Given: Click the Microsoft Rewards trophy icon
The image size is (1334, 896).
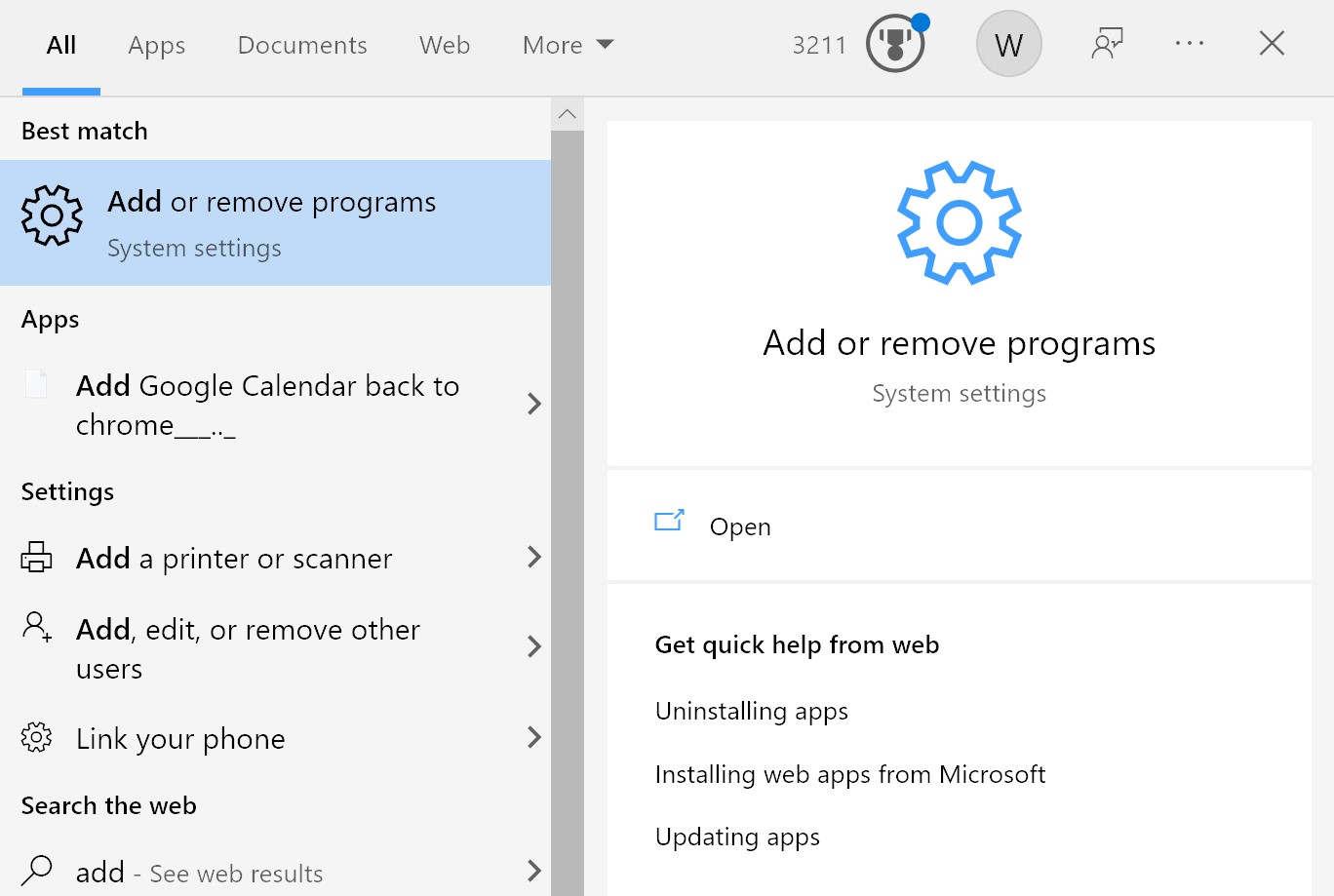Looking at the screenshot, I should (893, 43).
